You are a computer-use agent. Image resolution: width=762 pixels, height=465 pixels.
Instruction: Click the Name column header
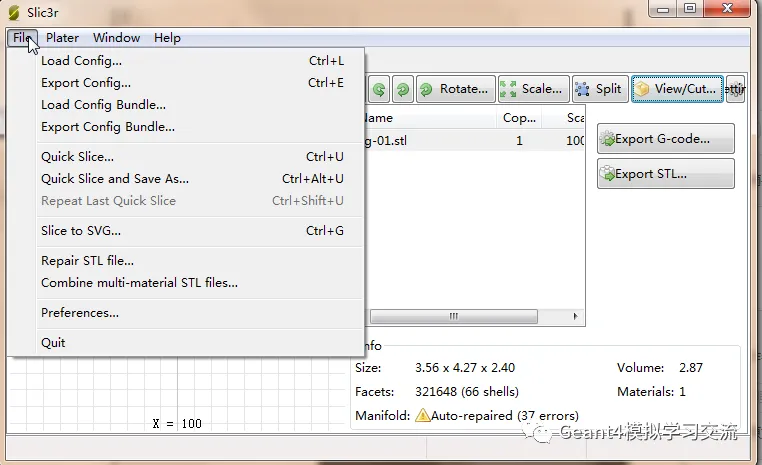[431, 118]
